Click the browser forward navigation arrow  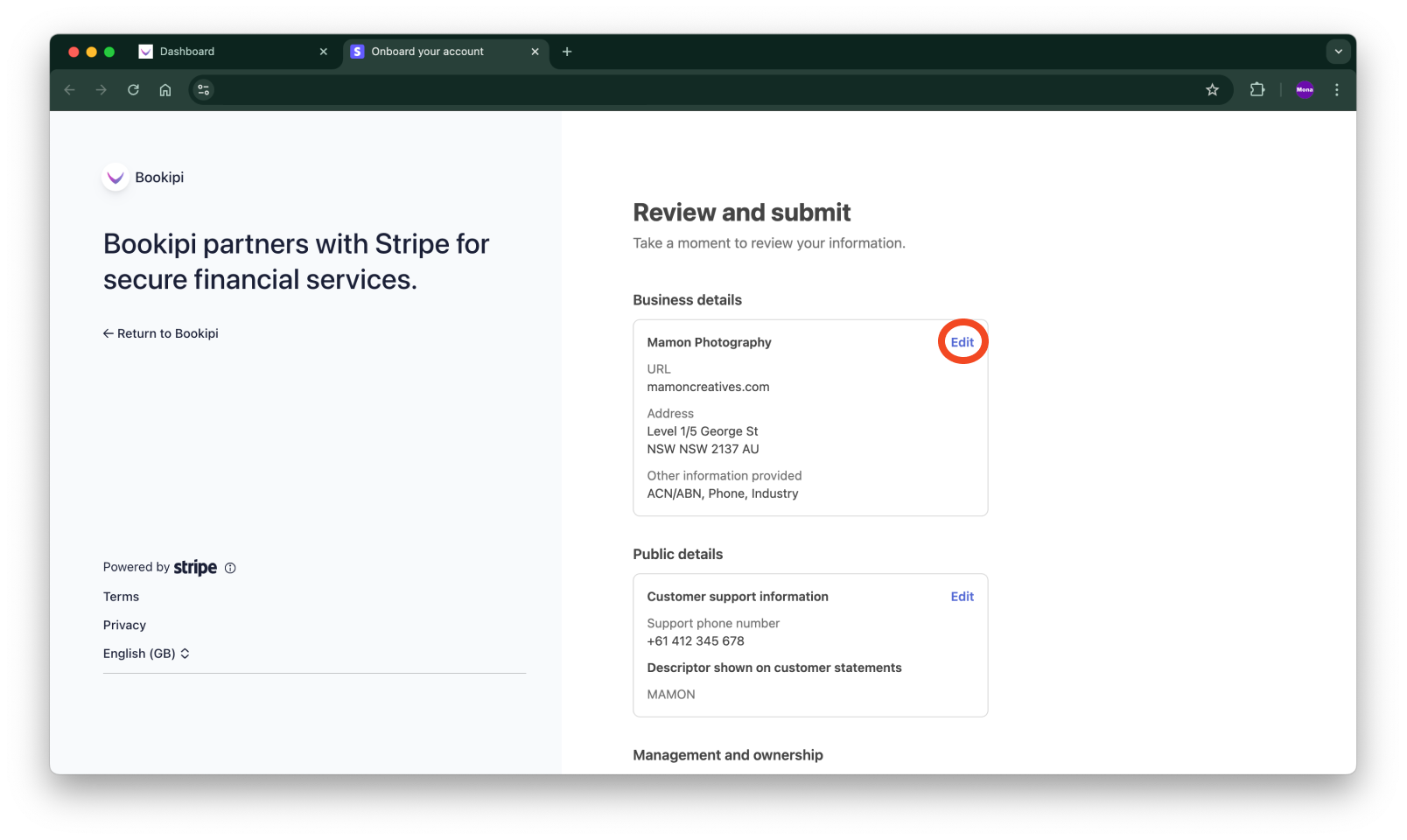point(101,89)
